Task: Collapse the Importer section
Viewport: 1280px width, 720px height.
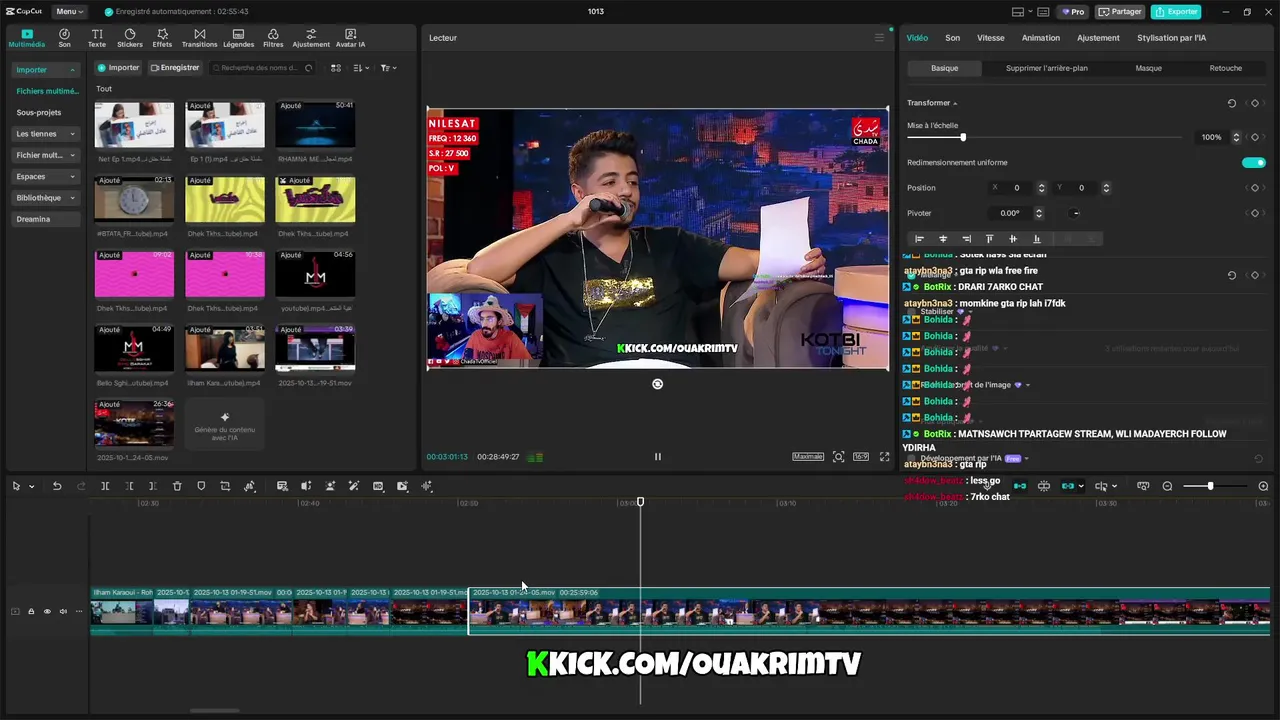Action: [72, 70]
